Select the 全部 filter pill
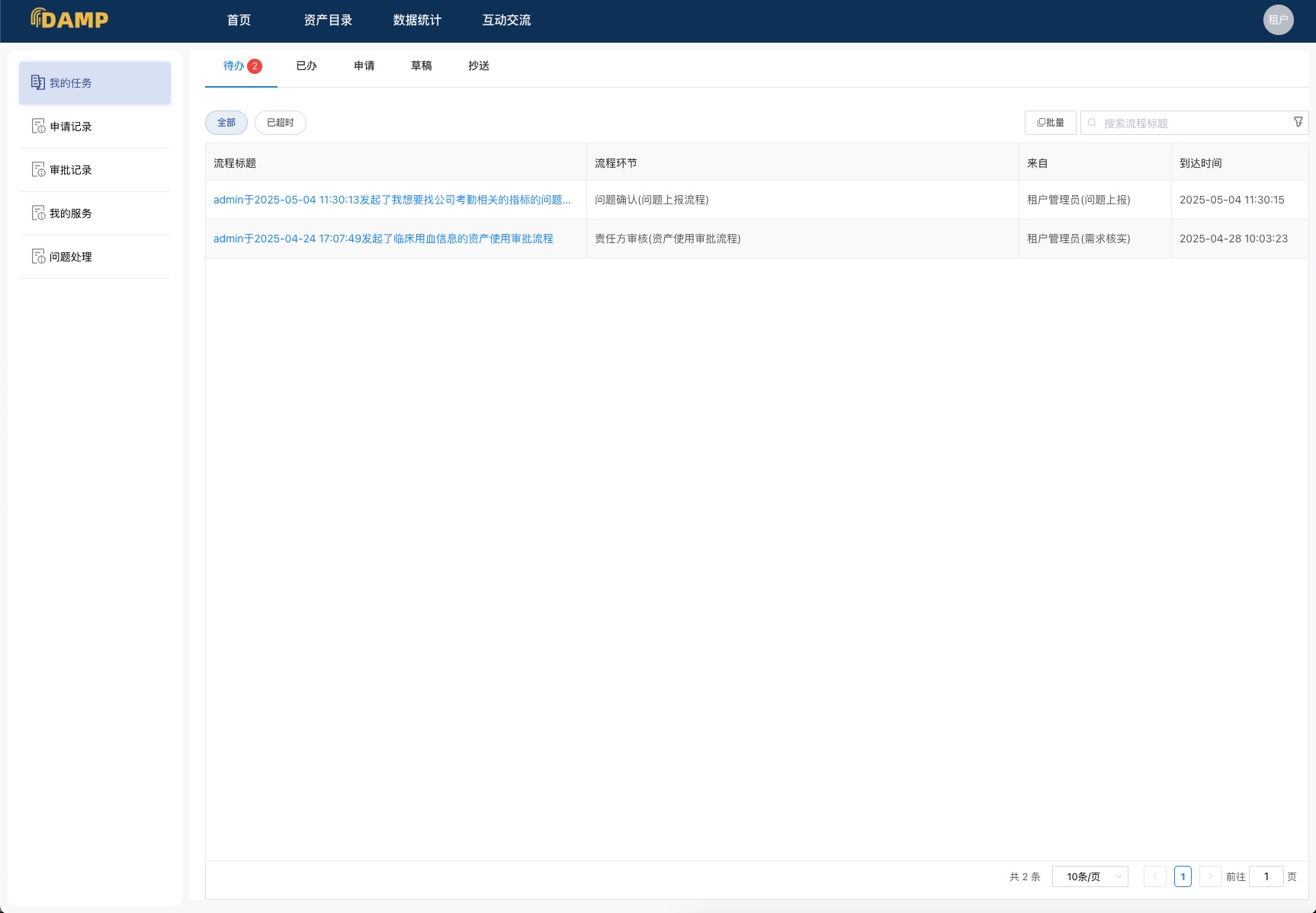The image size is (1316, 913). 226,122
